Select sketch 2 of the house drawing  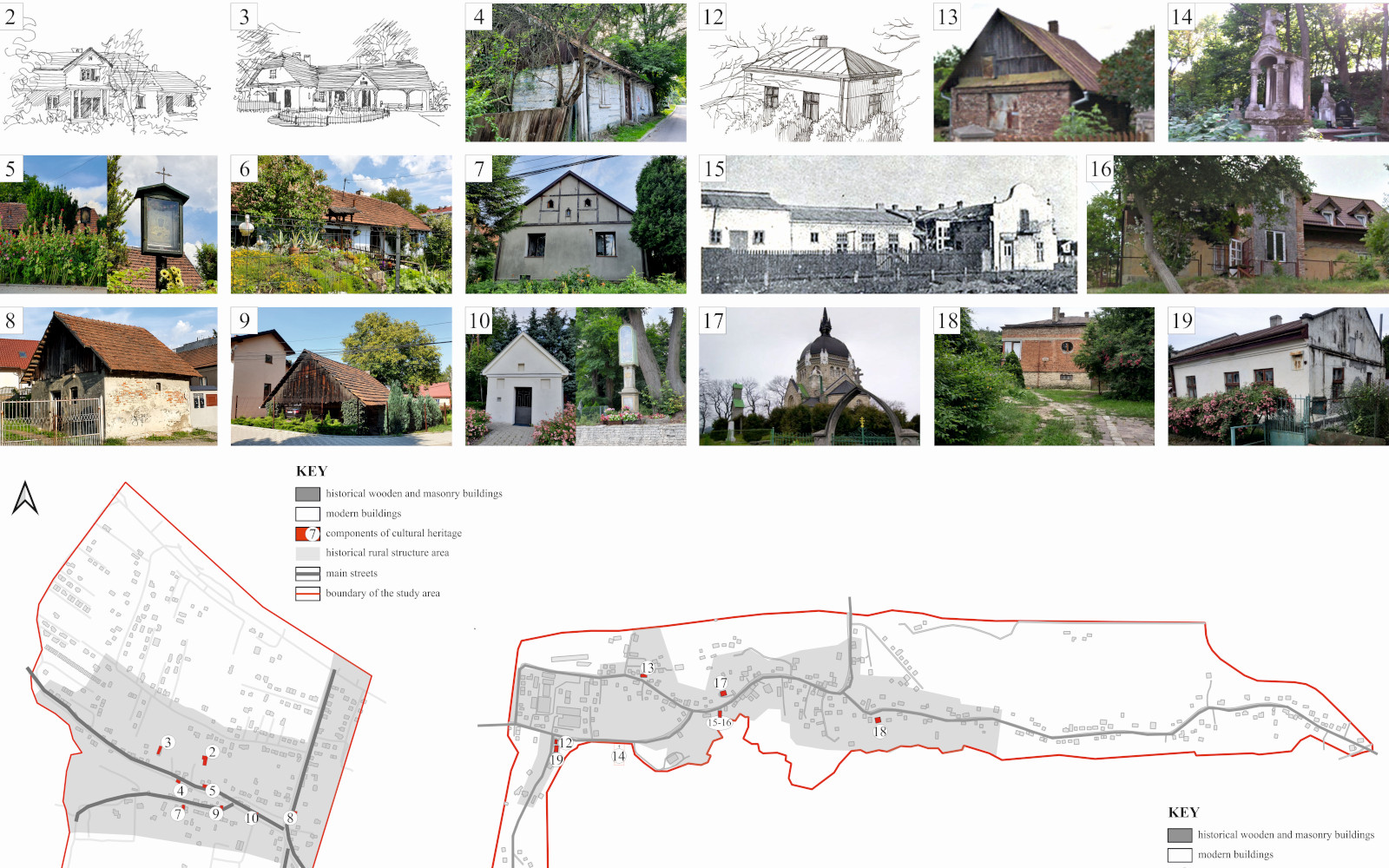pos(109,73)
